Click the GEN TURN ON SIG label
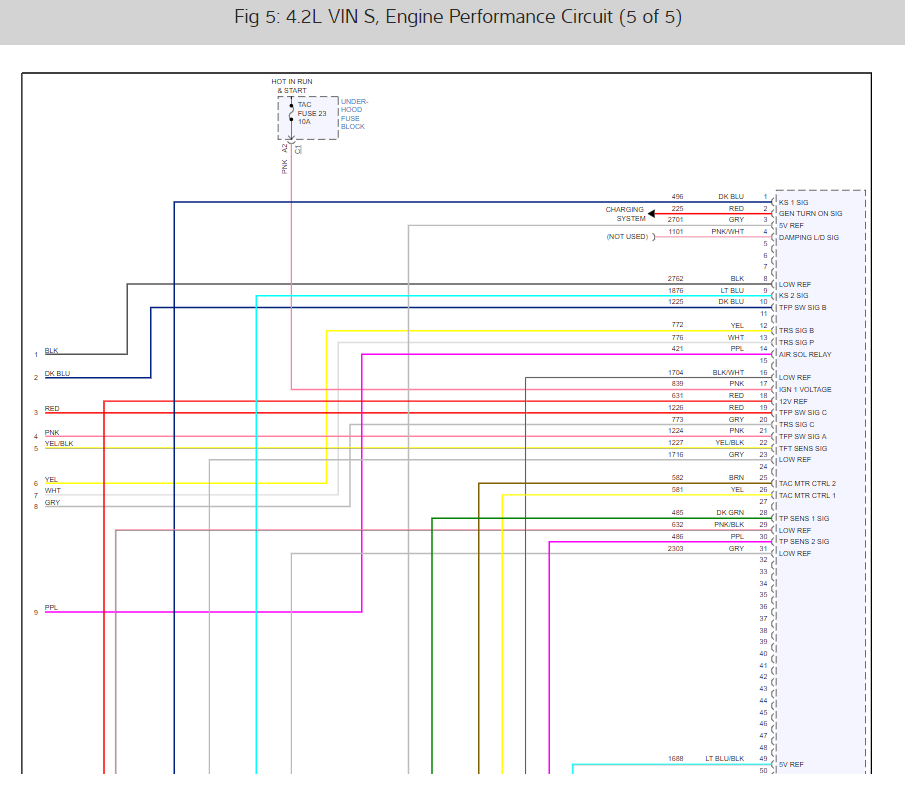 [810, 214]
